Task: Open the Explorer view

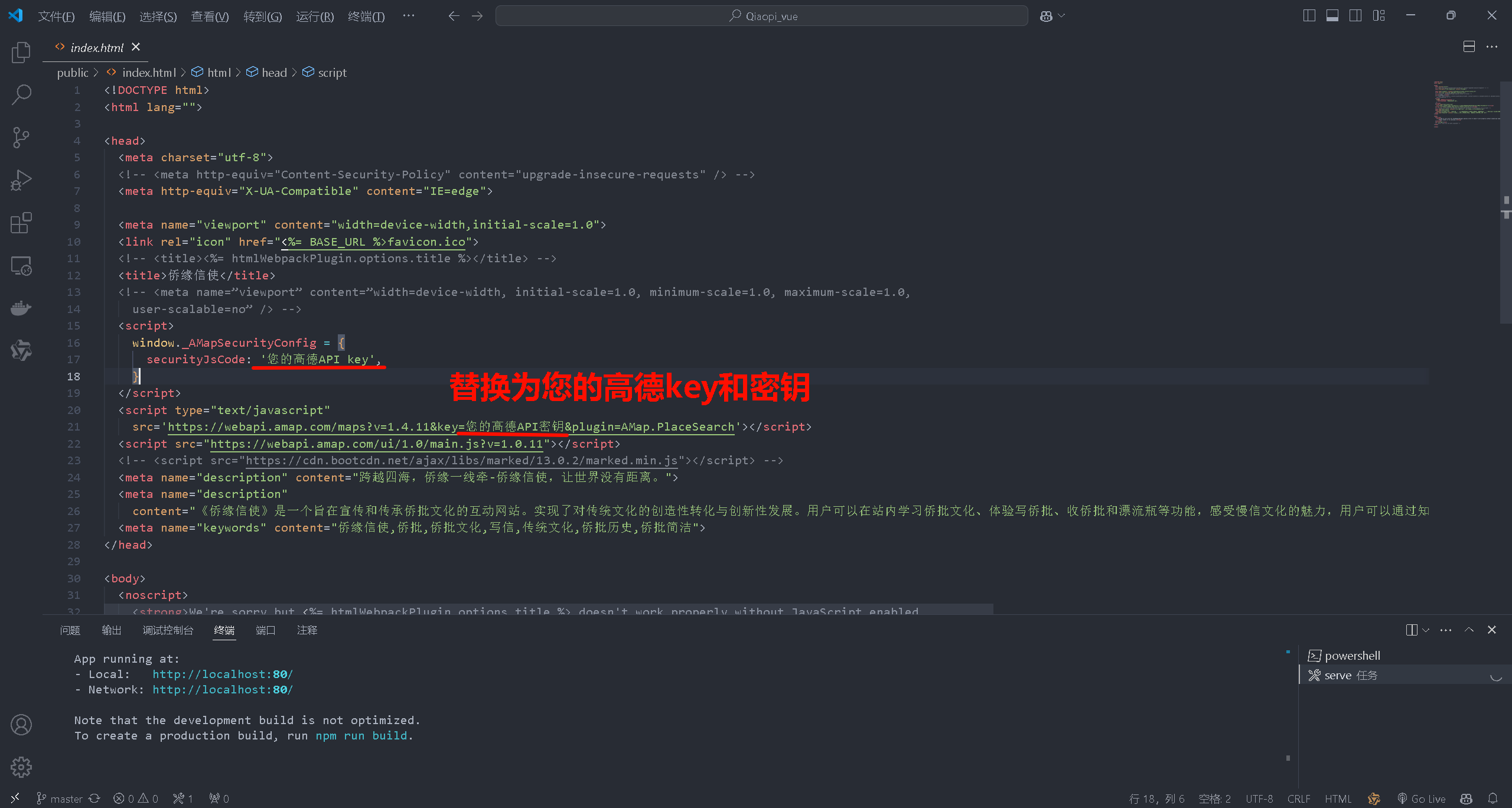Action: [x=21, y=52]
